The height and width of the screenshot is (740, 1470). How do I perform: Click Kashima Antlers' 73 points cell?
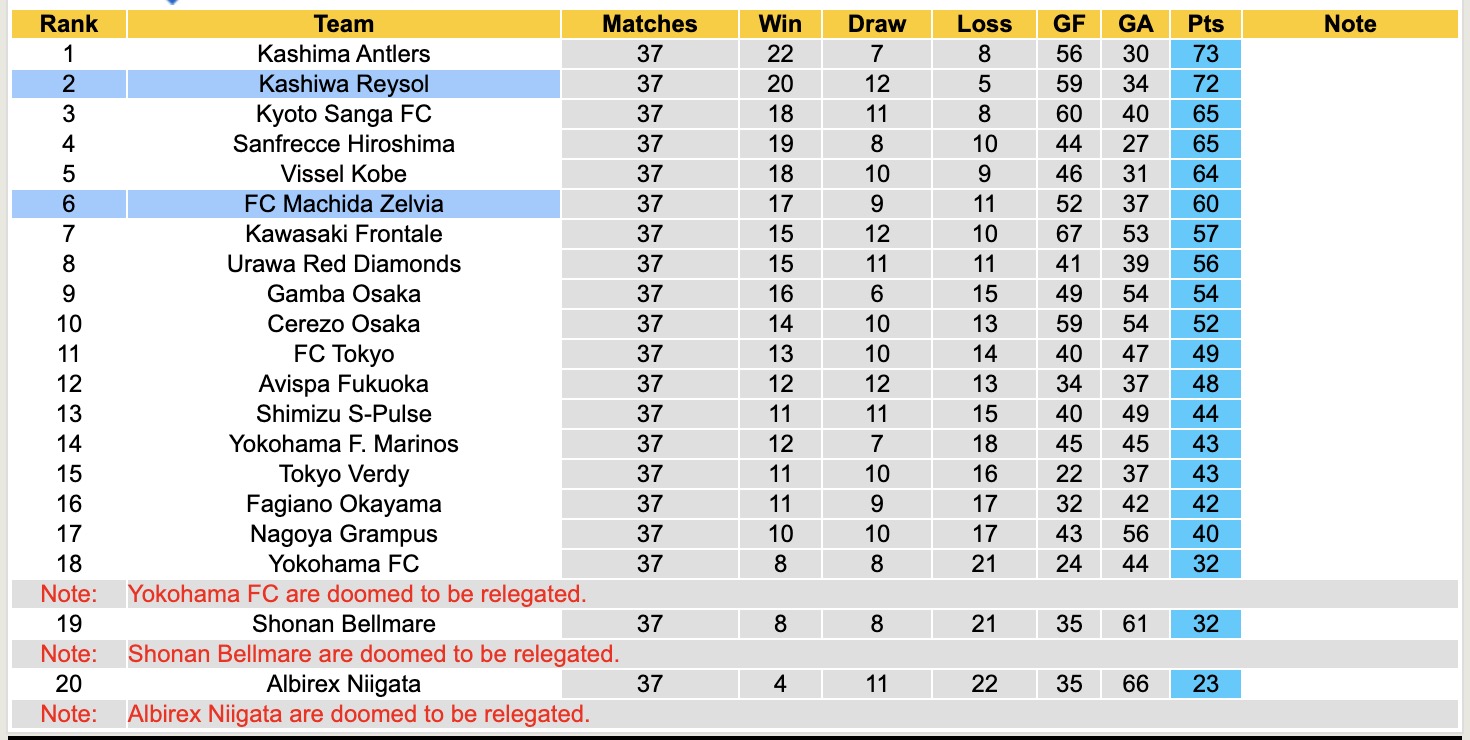(1205, 54)
